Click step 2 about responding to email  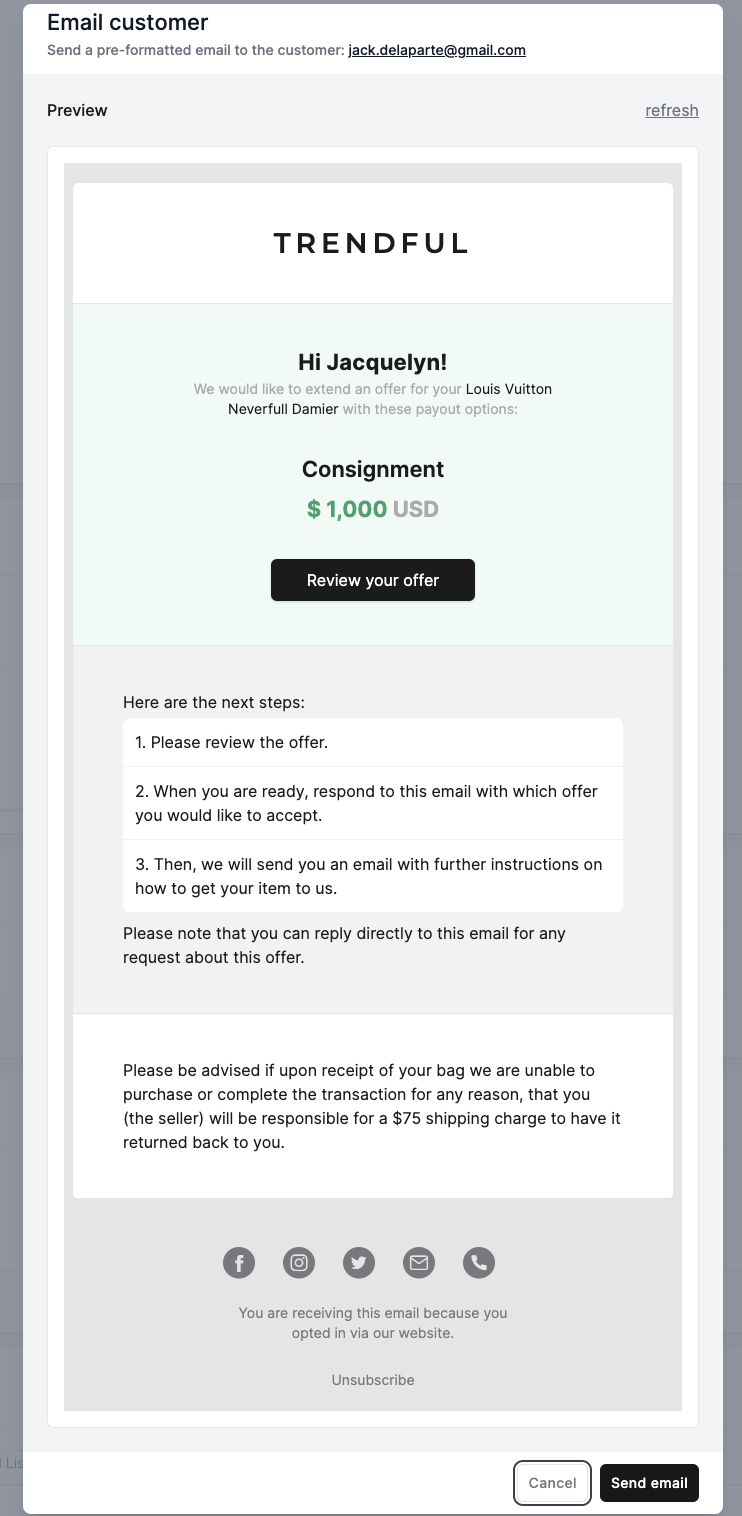coord(373,803)
